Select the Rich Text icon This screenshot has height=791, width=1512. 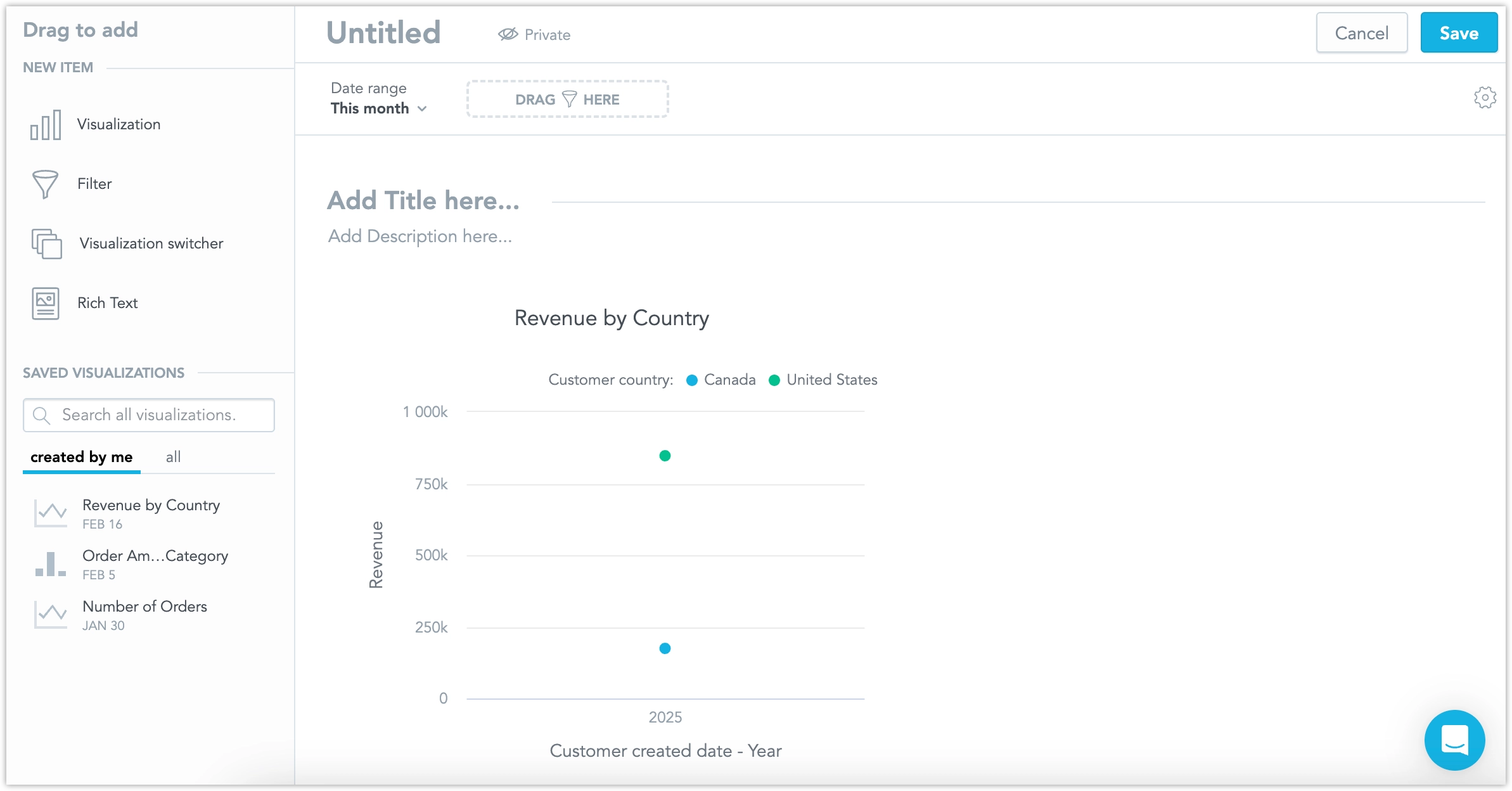click(x=45, y=303)
